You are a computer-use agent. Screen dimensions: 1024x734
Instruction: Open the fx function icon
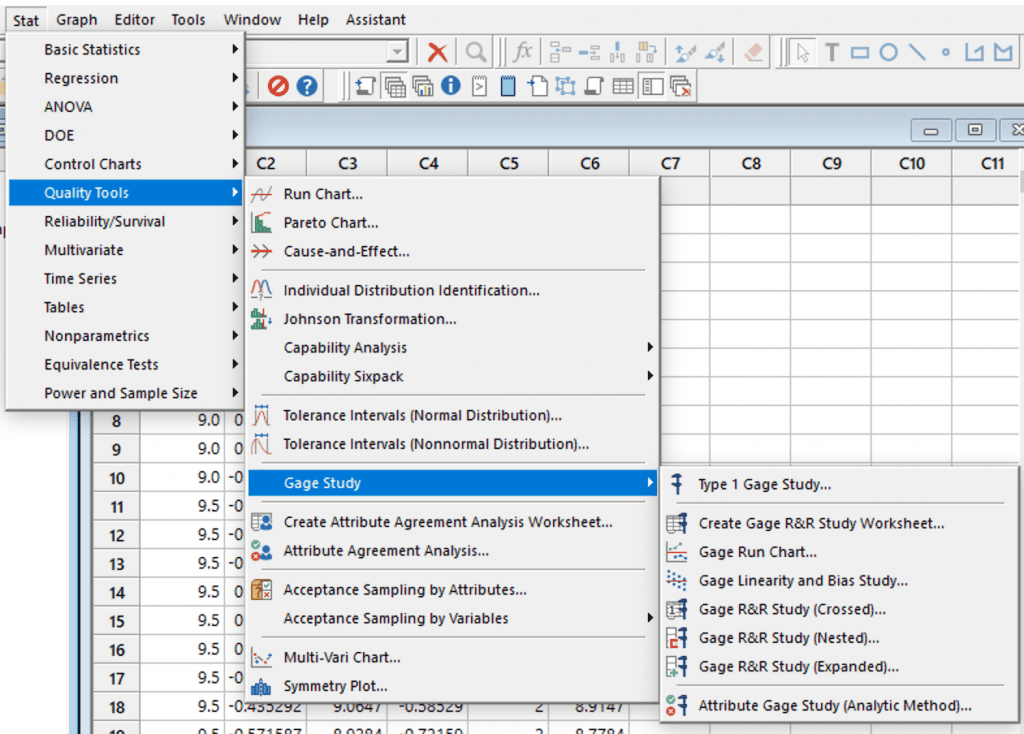522,52
